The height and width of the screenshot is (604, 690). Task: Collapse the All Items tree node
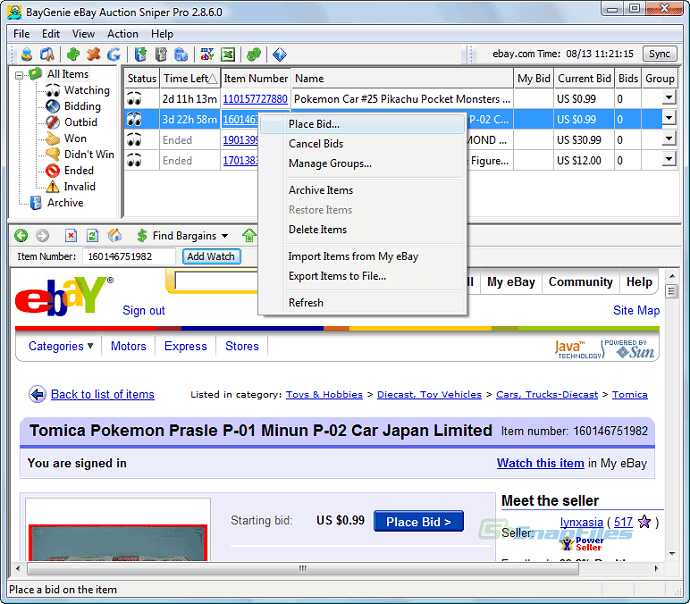coord(19,75)
